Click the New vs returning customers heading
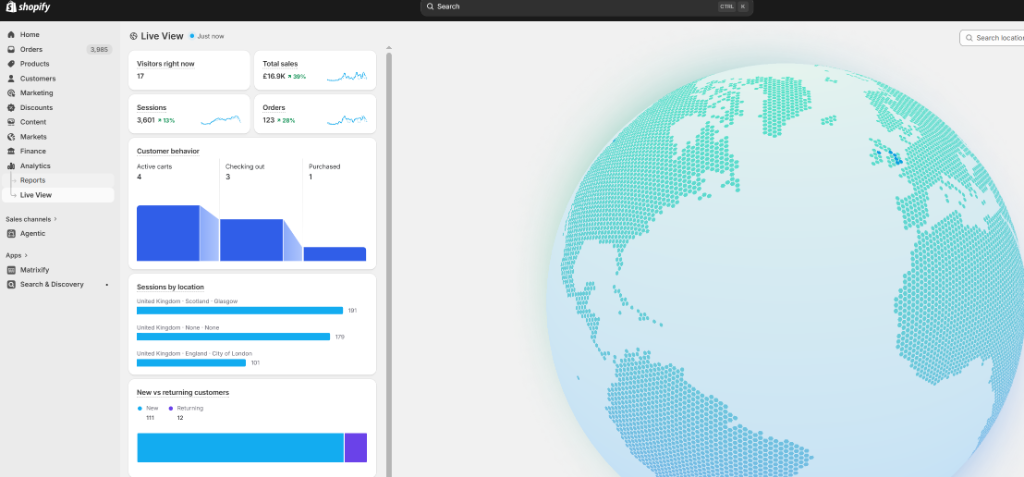 [183, 393]
